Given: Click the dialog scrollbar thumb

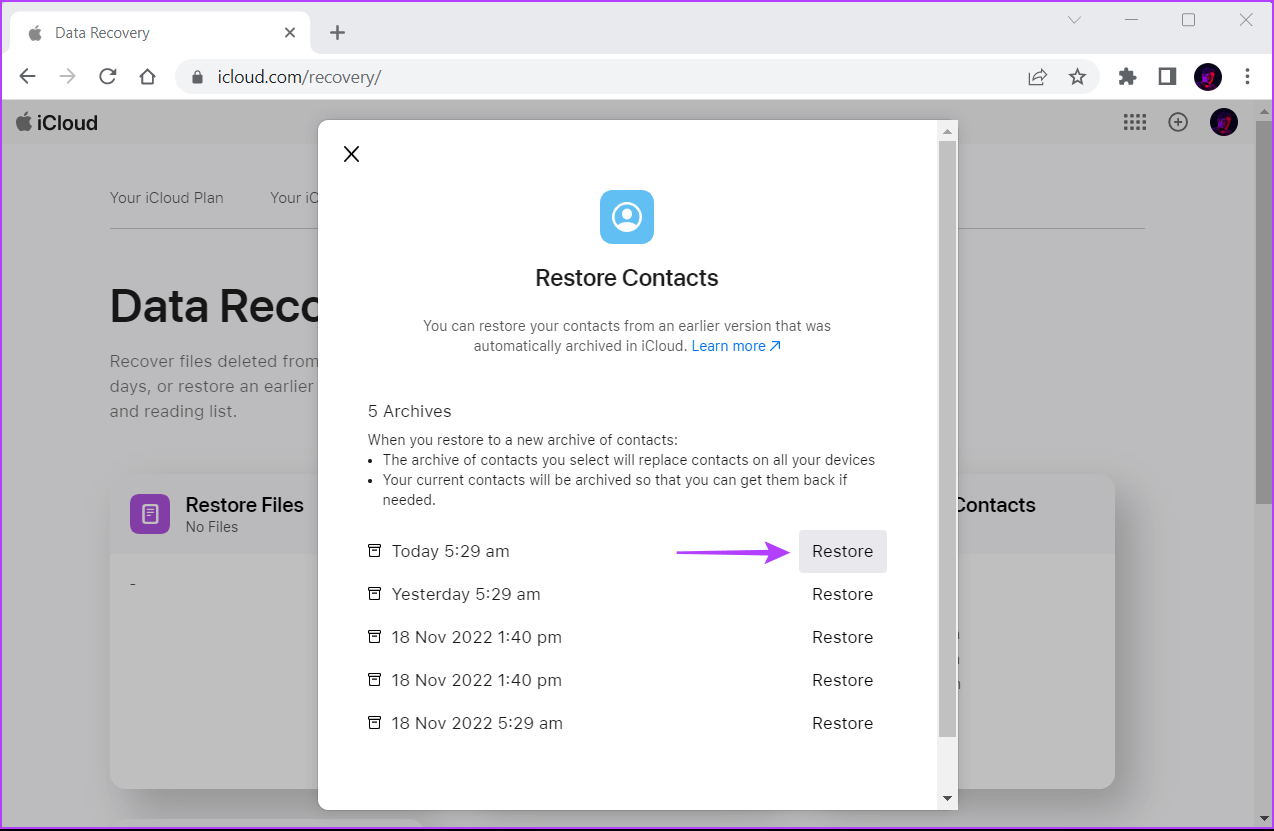Looking at the screenshot, I should (x=948, y=439).
